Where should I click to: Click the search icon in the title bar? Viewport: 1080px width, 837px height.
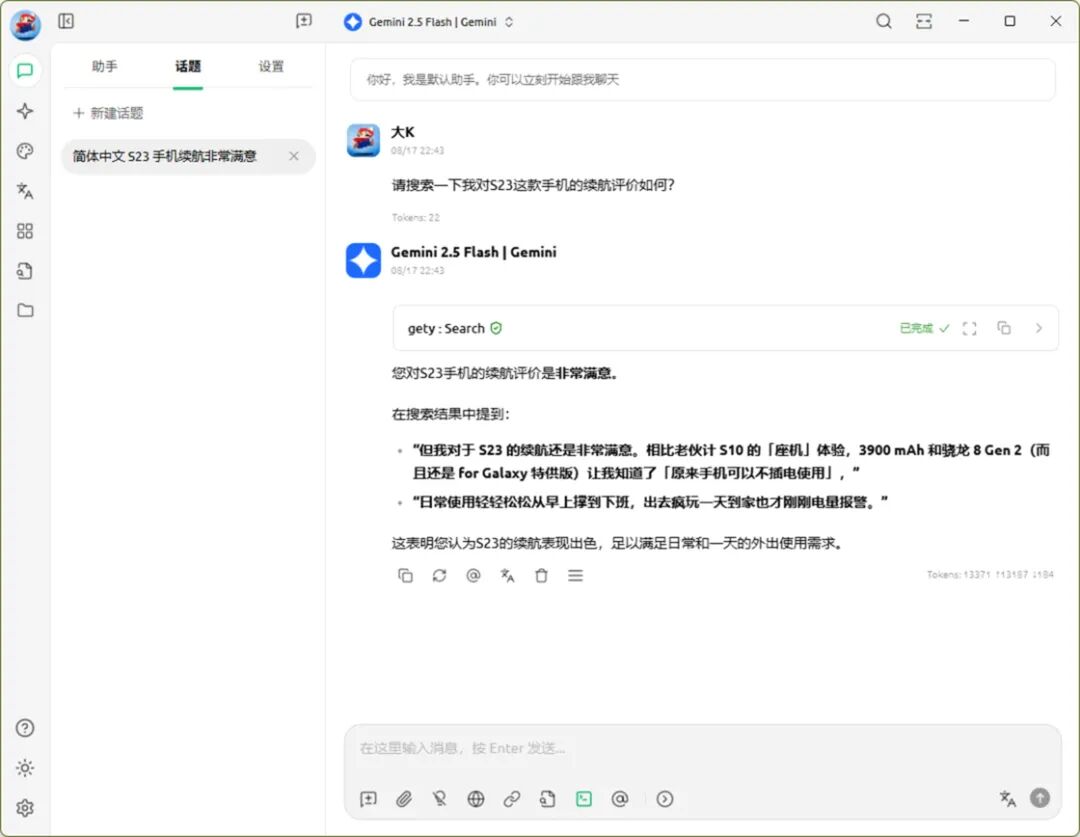point(884,21)
